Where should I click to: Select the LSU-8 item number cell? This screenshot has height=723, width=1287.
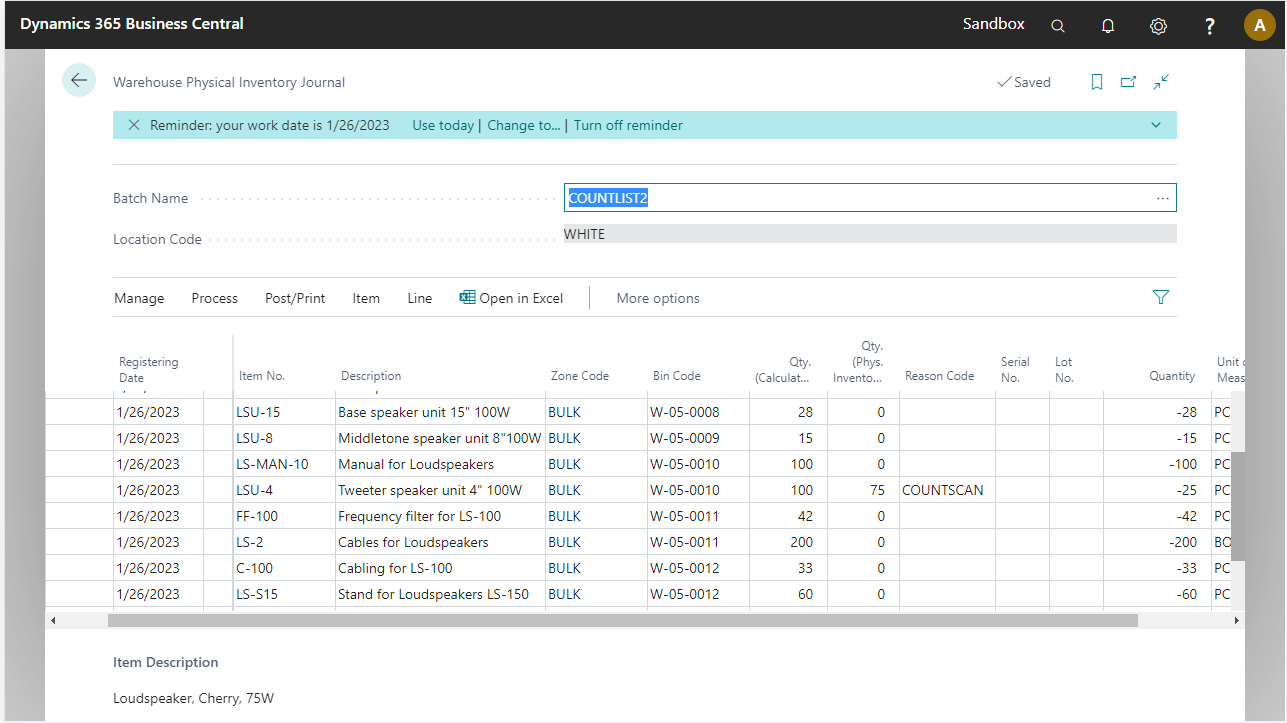point(283,438)
